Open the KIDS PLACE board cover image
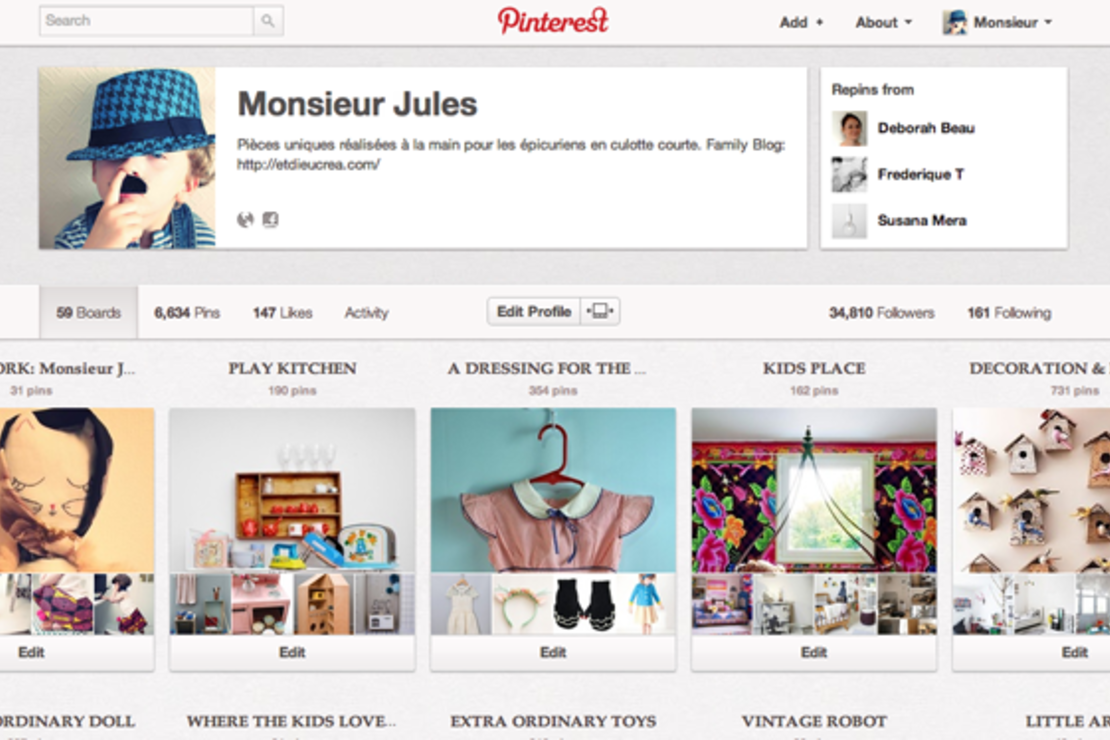The width and height of the screenshot is (1110, 740). [x=814, y=490]
